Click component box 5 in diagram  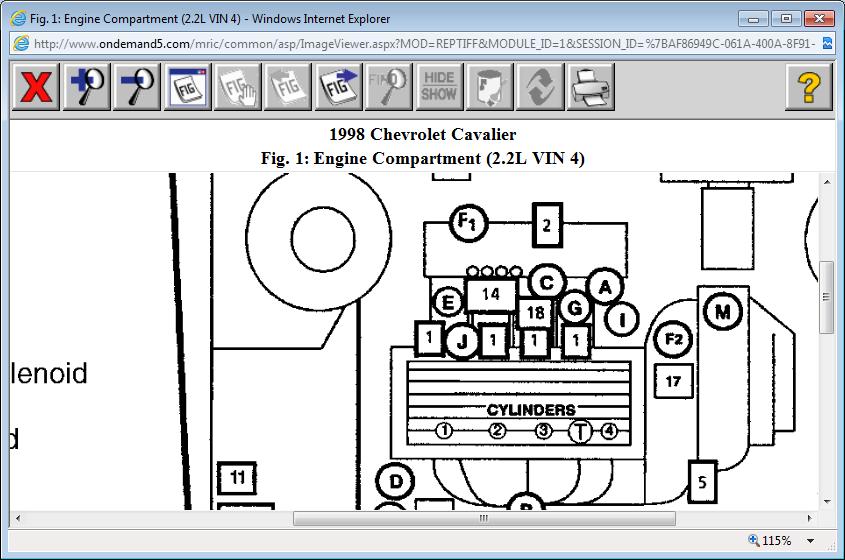(x=702, y=482)
